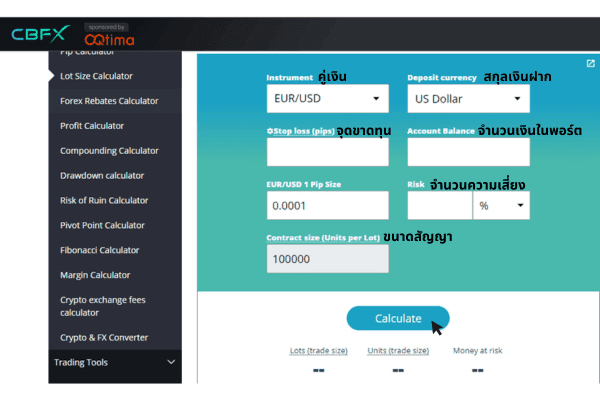Select Lot Size Calculator in sidebar

click(96, 76)
